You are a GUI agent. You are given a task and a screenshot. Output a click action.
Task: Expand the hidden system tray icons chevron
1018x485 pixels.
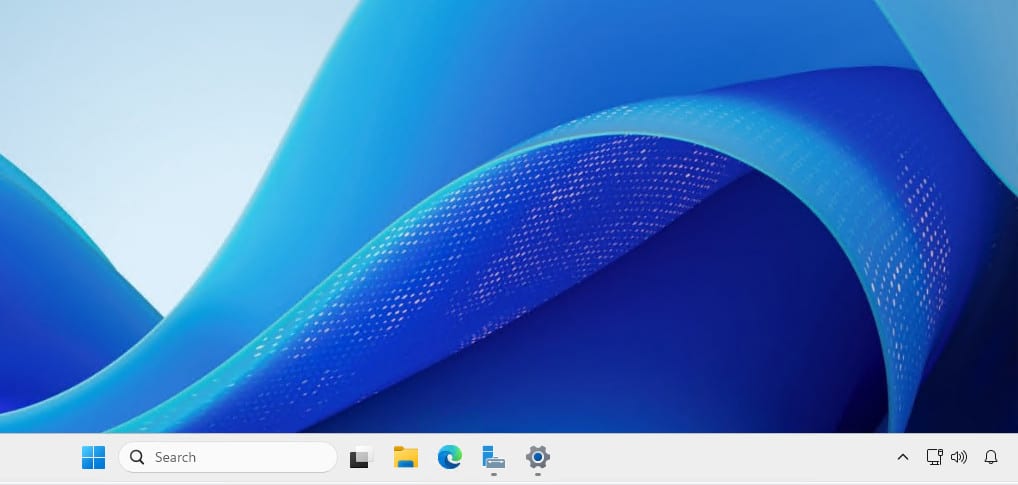pos(902,458)
